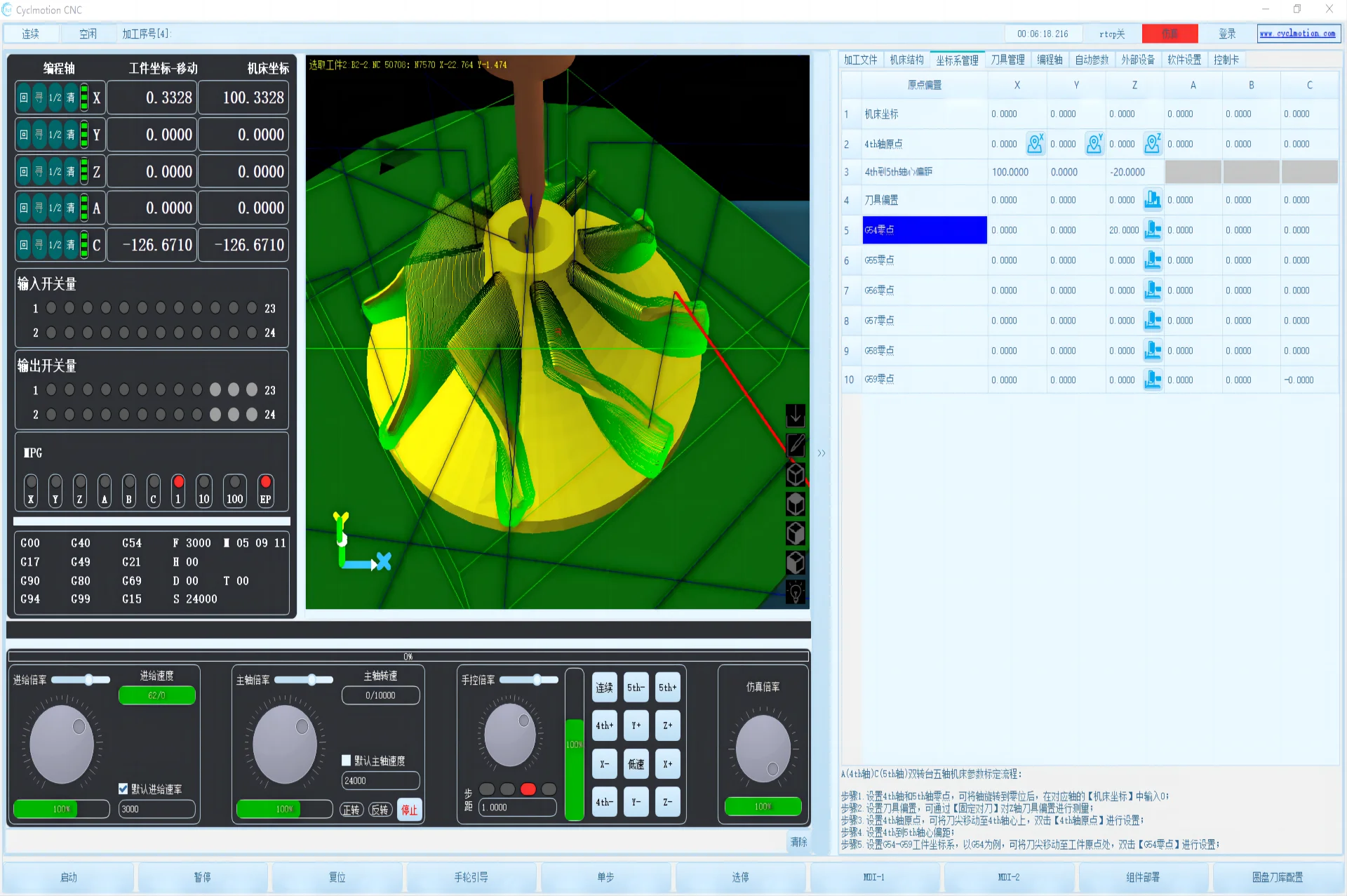Adjust the feed override slider
Screen dimensions: 1347x896
[88, 679]
